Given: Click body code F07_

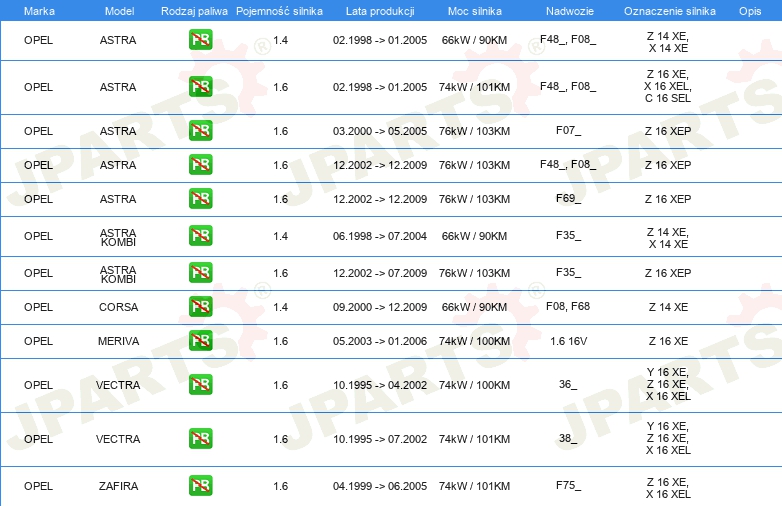Looking at the screenshot, I should pyautogui.click(x=569, y=131).
